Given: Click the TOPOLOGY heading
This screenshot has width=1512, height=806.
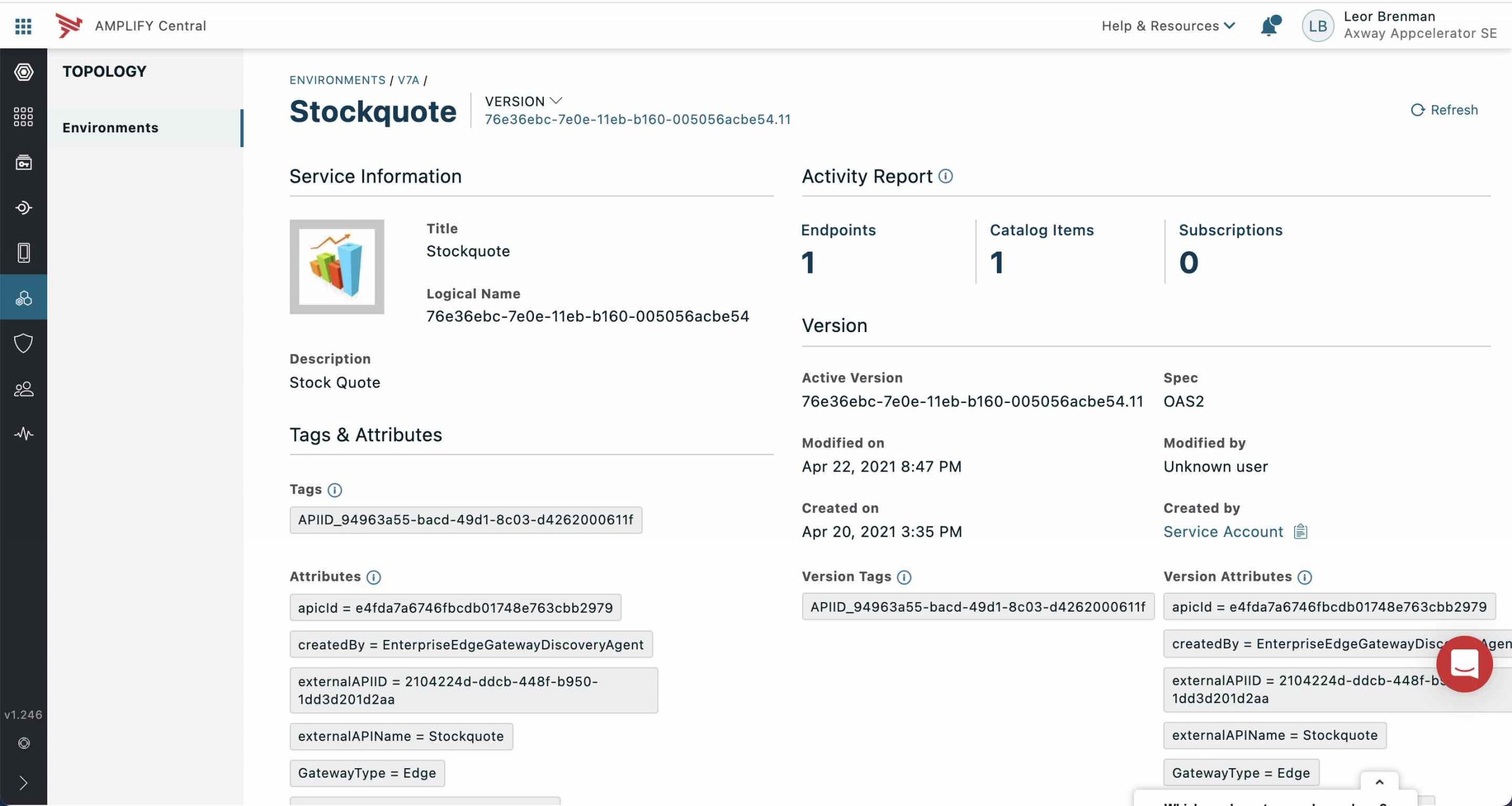Looking at the screenshot, I should pos(105,71).
